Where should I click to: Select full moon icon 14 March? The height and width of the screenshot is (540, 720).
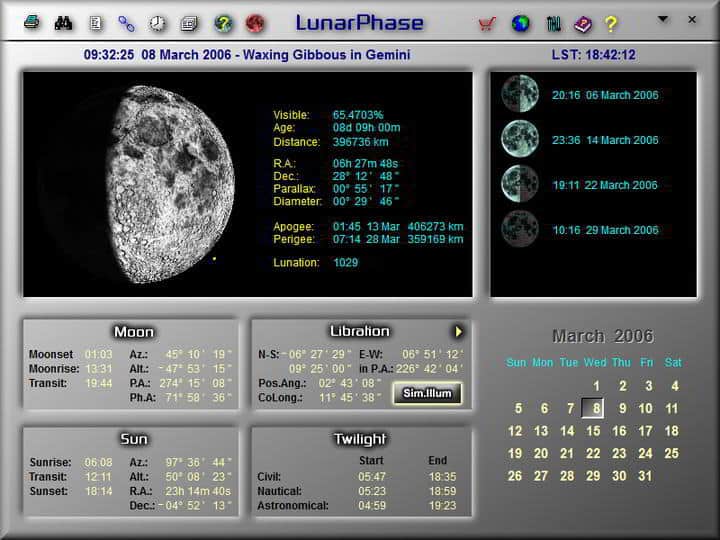coord(520,139)
